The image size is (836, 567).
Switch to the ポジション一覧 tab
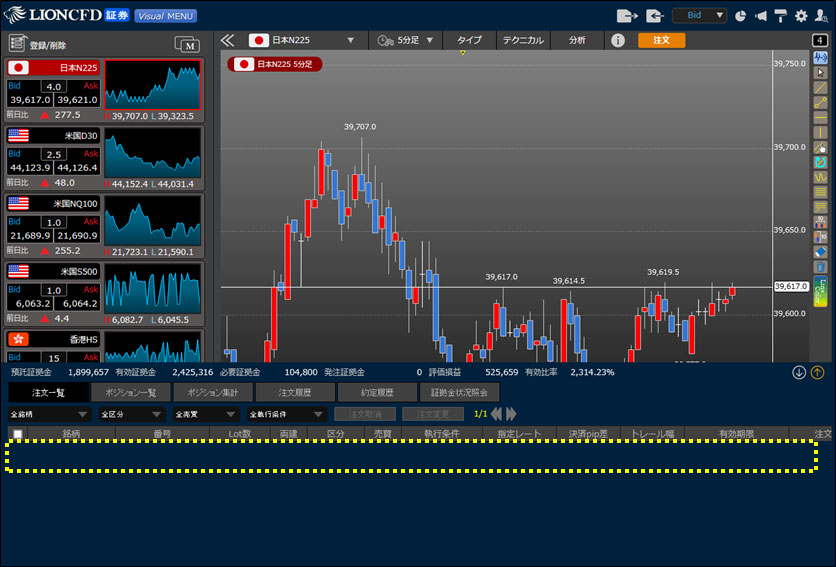[x=130, y=393]
